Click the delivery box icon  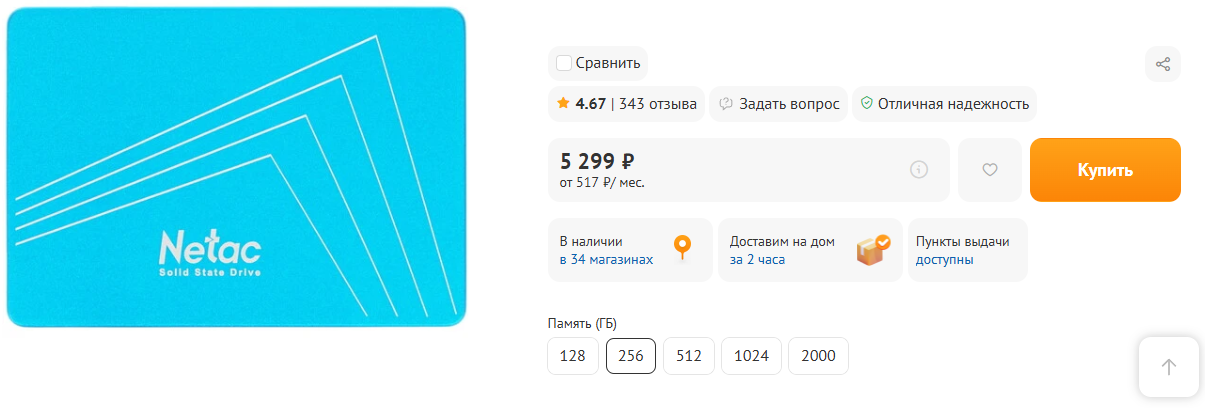tap(872, 249)
